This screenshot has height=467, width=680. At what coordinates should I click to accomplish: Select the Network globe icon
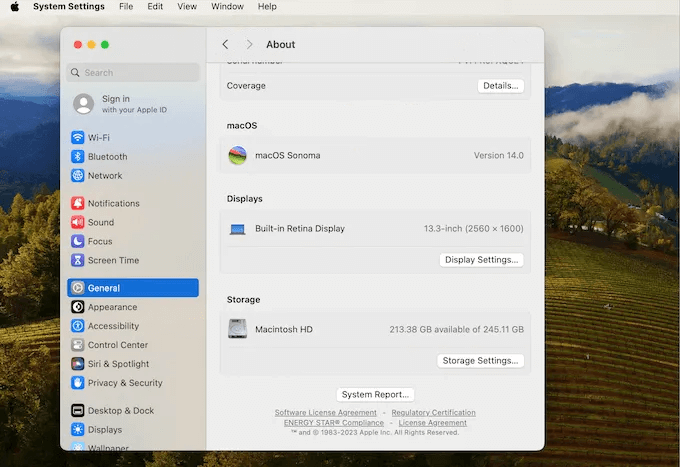(78, 176)
